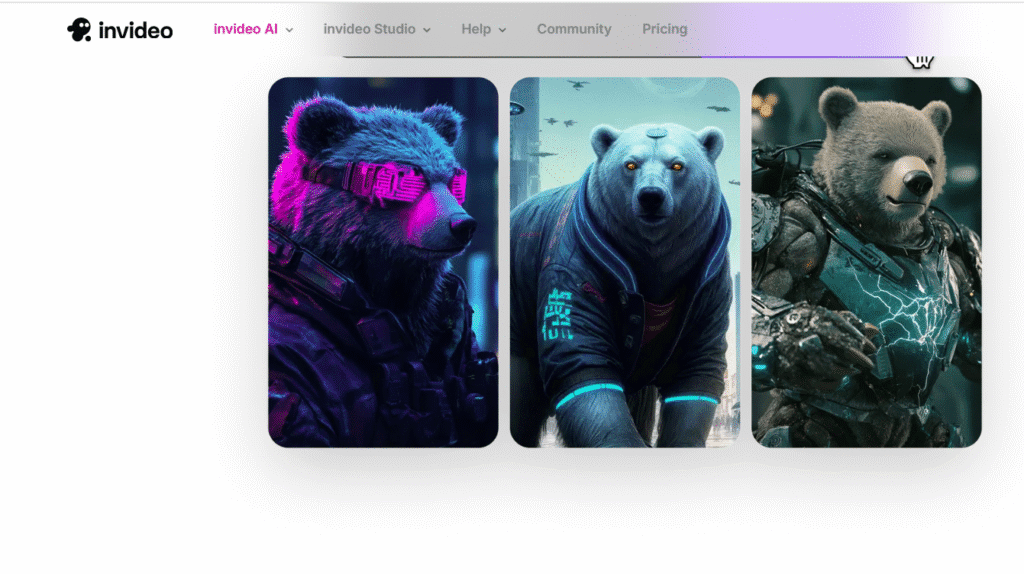The width and height of the screenshot is (1024, 574).
Task: Select the polar bear in jacket image
Action: pos(625,262)
